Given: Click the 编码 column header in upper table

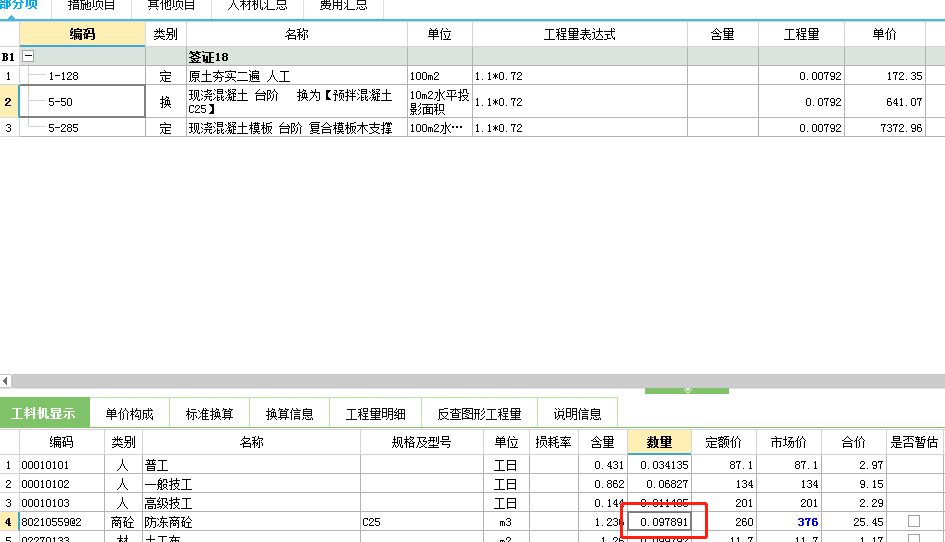Looking at the screenshot, I should click(83, 34).
